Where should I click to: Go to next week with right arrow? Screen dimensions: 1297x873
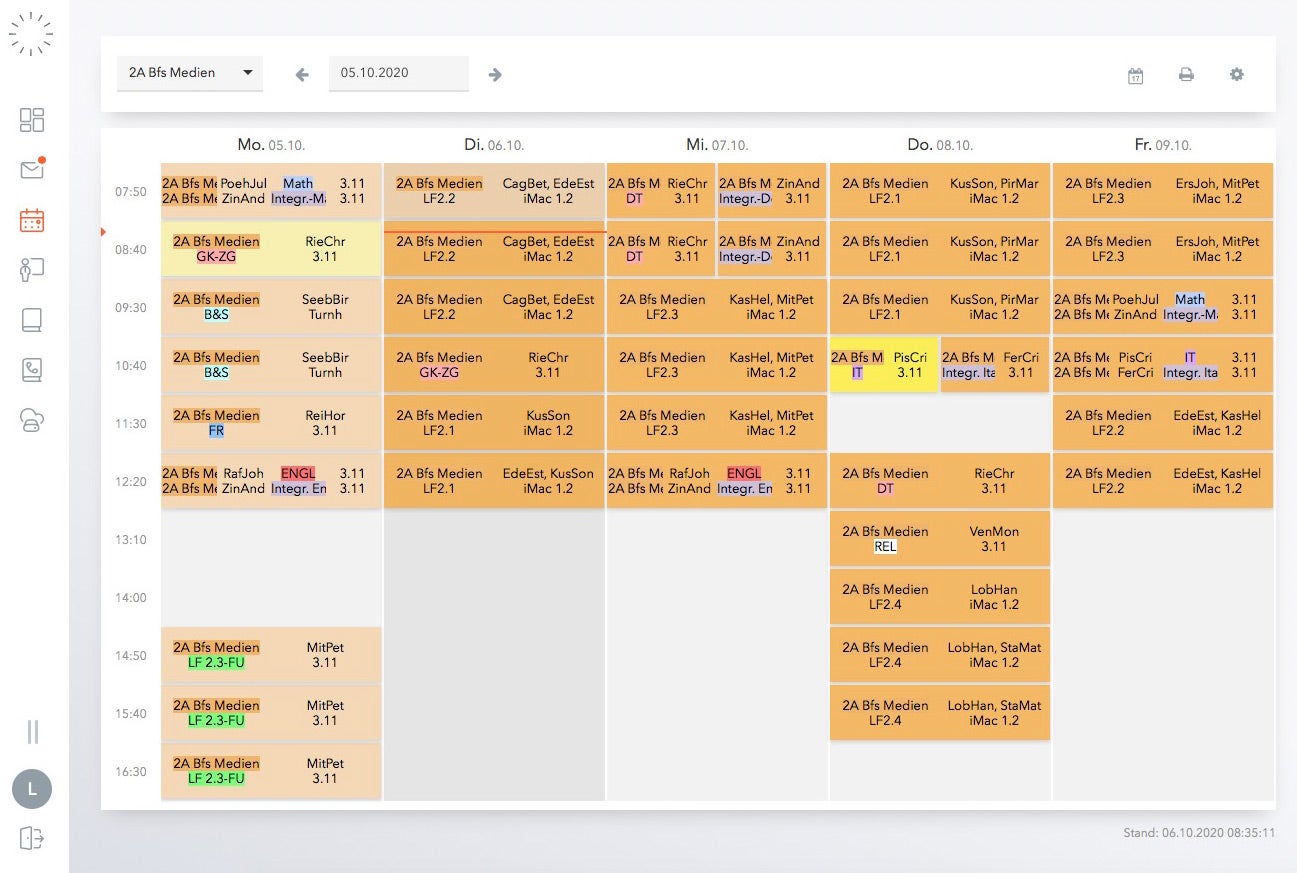495,75
